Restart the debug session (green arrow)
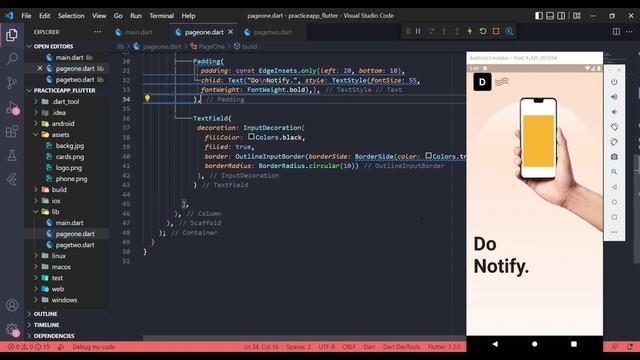 click(x=483, y=31)
